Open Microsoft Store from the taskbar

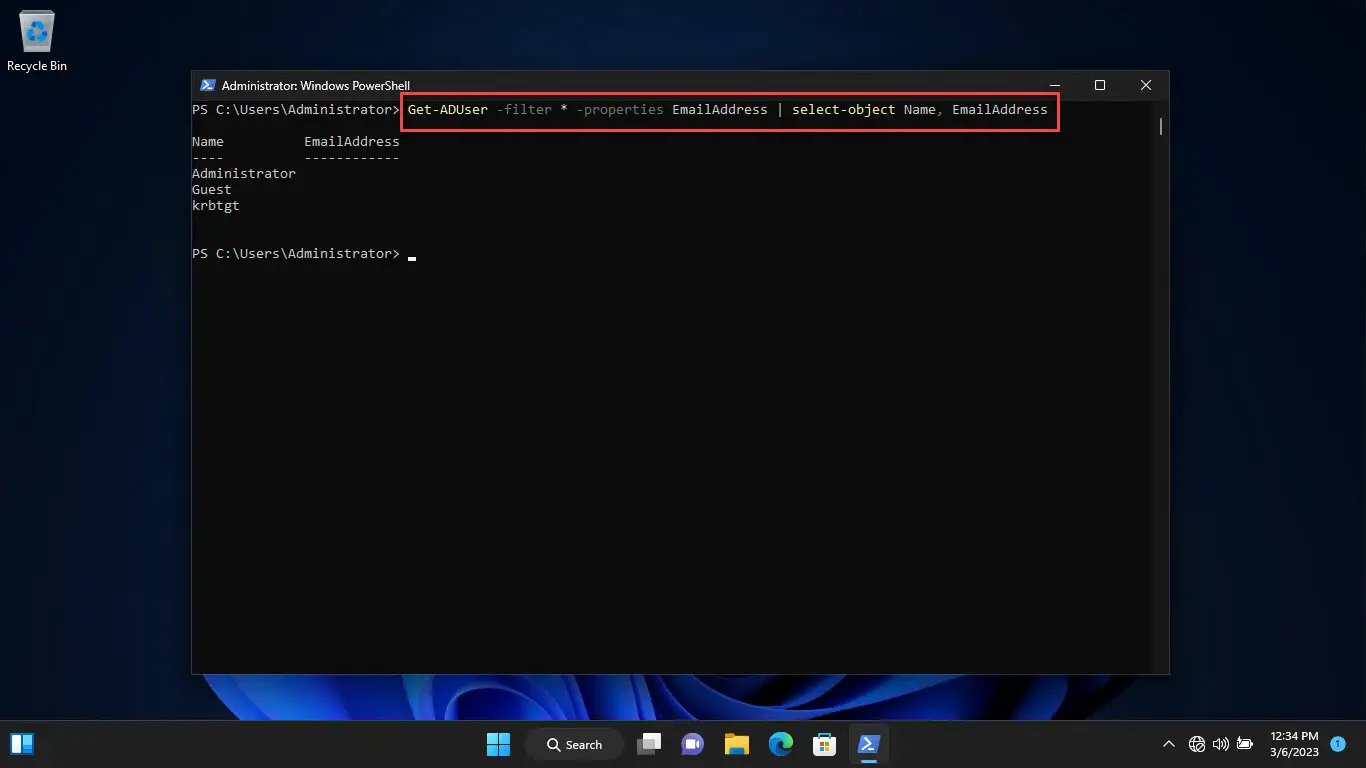click(x=824, y=744)
